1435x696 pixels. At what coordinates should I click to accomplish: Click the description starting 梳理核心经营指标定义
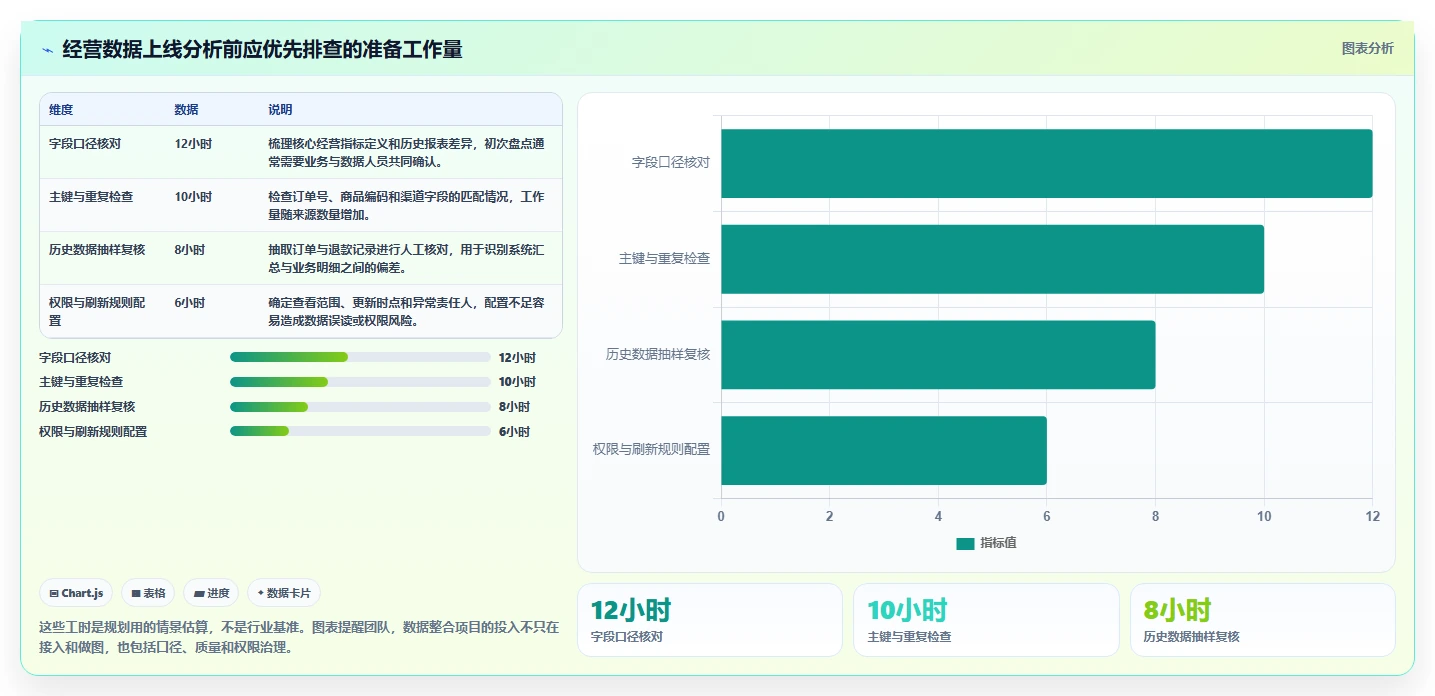pyautogui.click(x=407, y=152)
